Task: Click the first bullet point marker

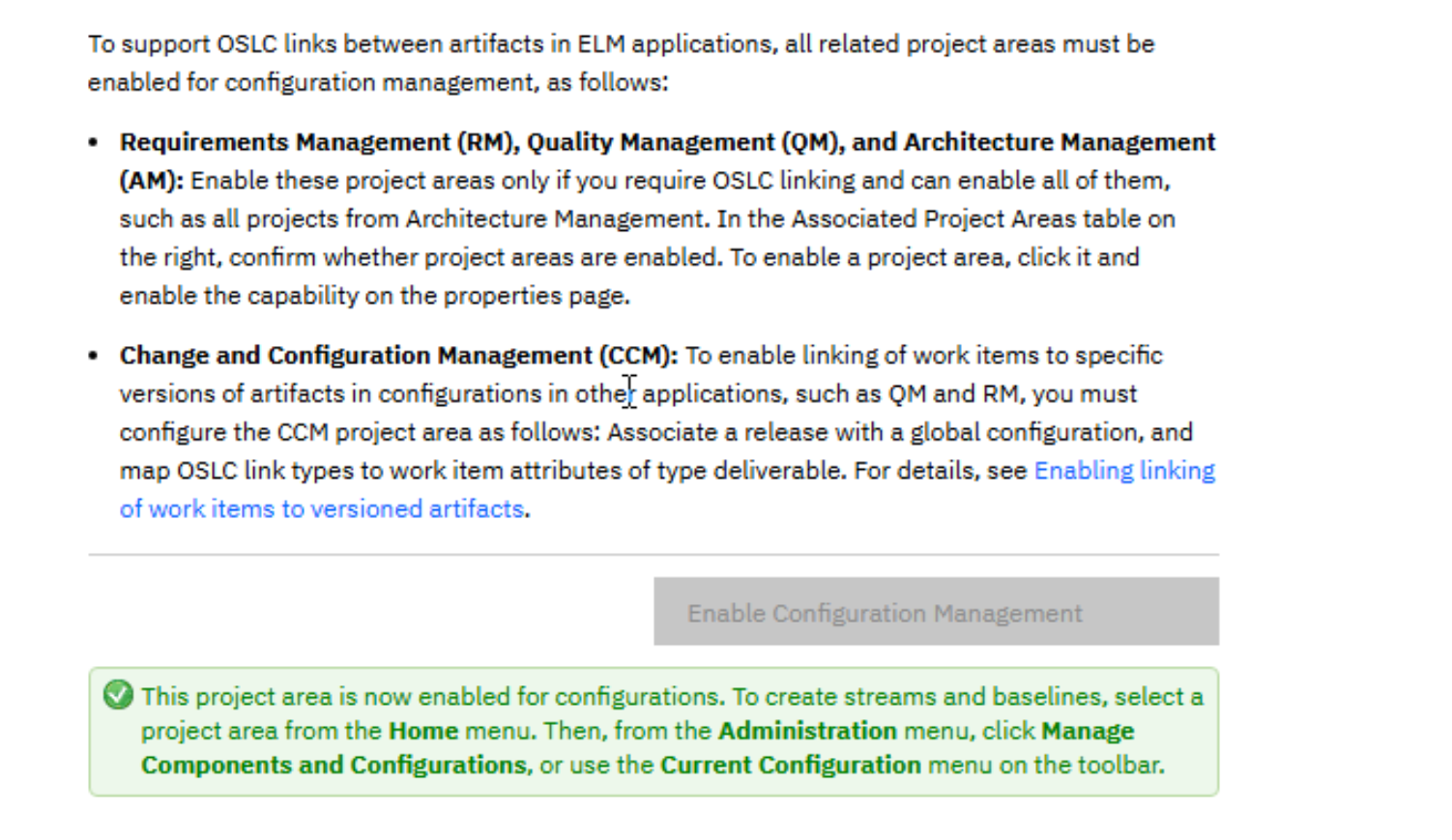Action: pos(93,142)
